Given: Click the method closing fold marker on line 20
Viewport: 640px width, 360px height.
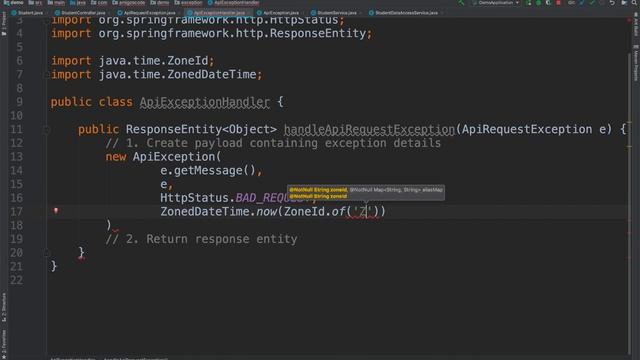Looking at the screenshot, I should [x=46, y=253].
